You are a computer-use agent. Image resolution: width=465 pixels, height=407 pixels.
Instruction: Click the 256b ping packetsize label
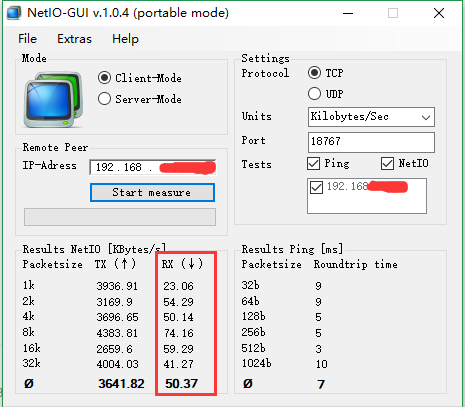coord(253,332)
